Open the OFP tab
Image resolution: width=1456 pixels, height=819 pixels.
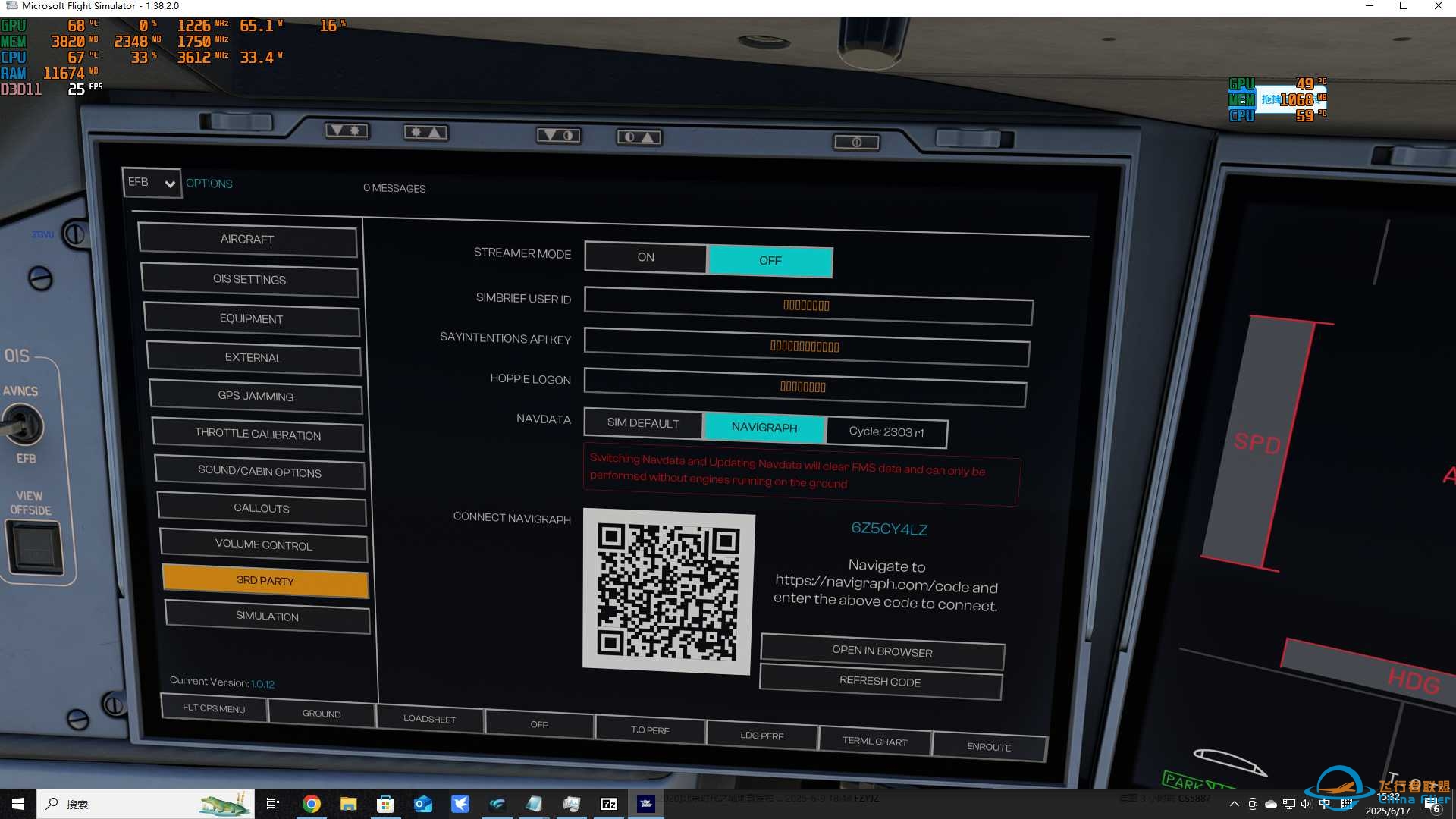click(x=539, y=724)
